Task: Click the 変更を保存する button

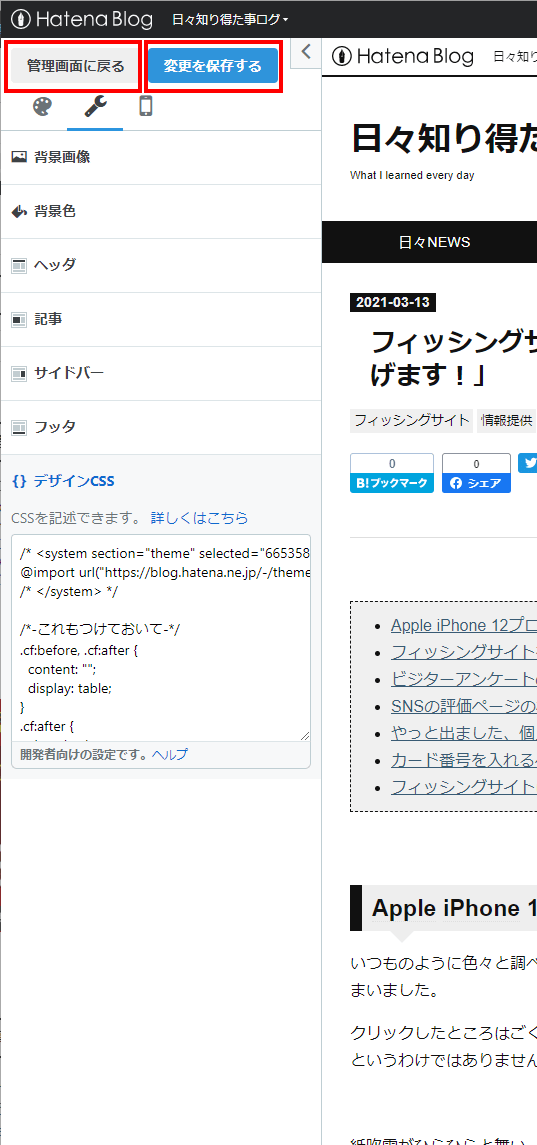Action: coord(213,66)
